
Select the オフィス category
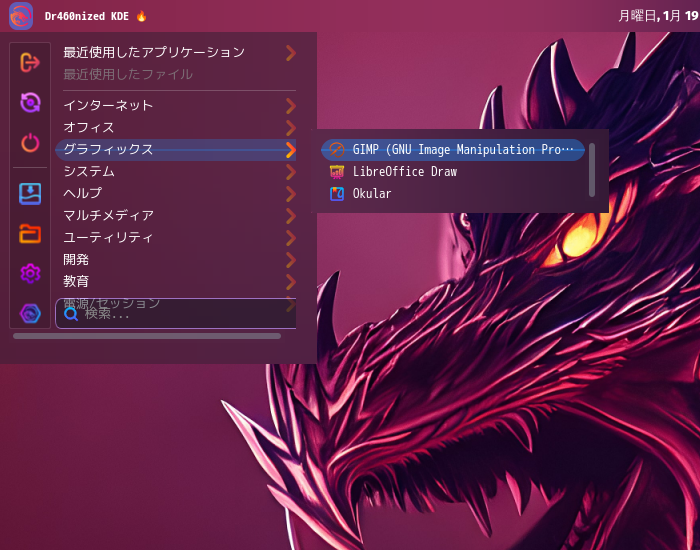click(x=175, y=128)
